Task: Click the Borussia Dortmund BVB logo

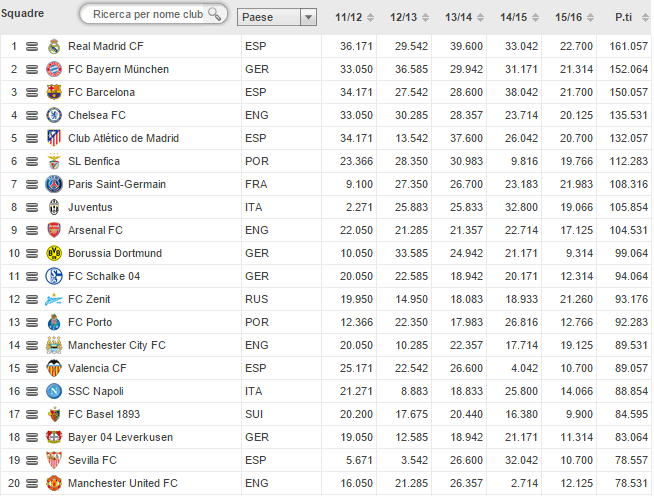Action: (x=53, y=253)
